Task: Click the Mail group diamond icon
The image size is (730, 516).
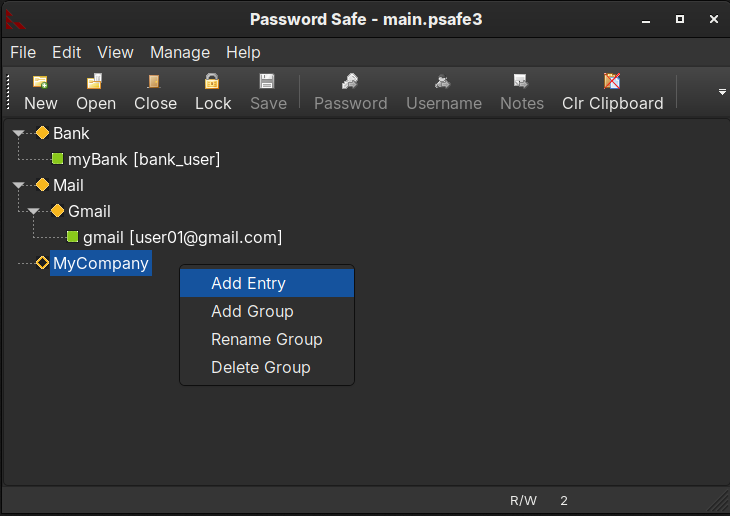Action: 42,185
